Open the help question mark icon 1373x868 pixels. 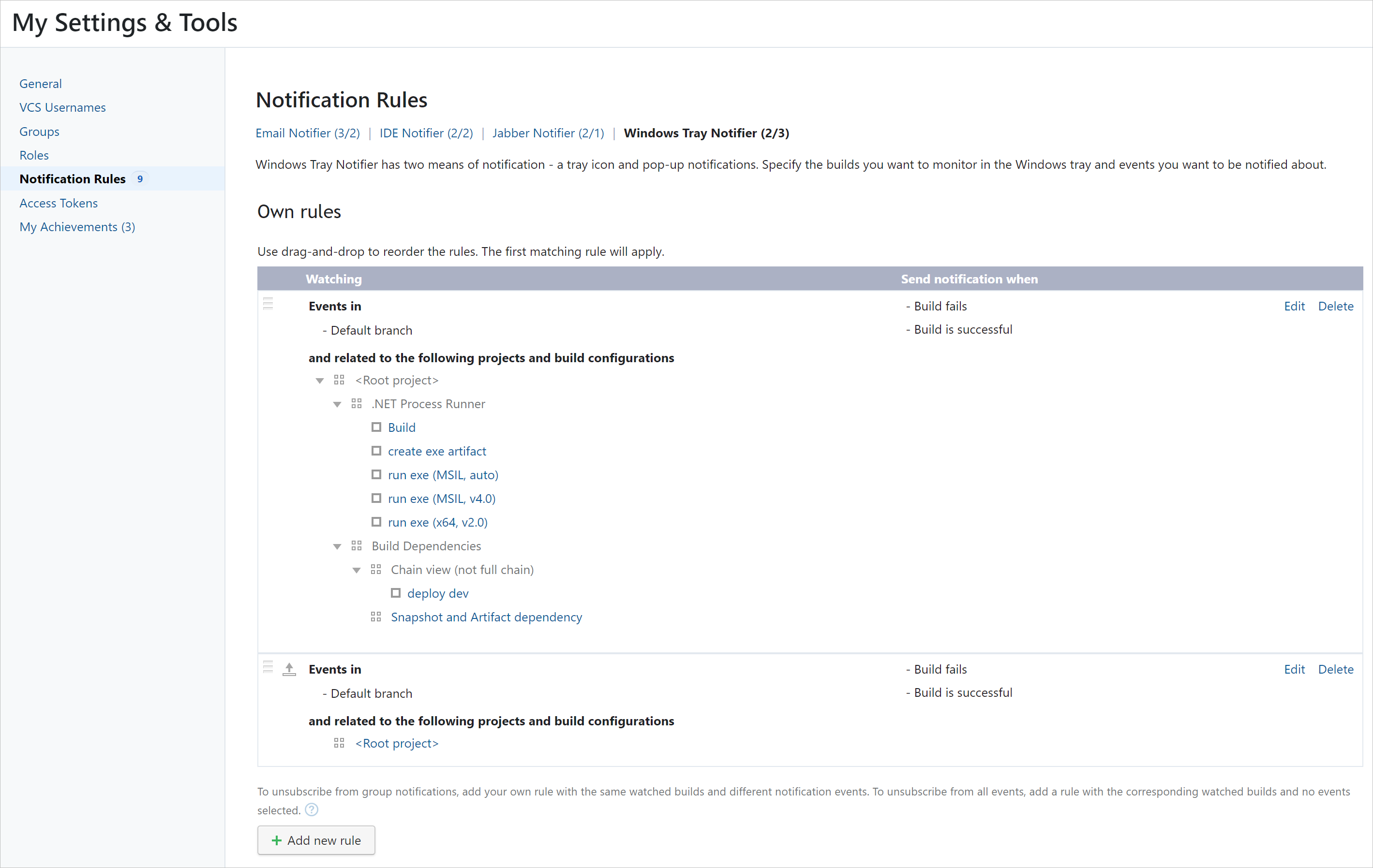312,809
